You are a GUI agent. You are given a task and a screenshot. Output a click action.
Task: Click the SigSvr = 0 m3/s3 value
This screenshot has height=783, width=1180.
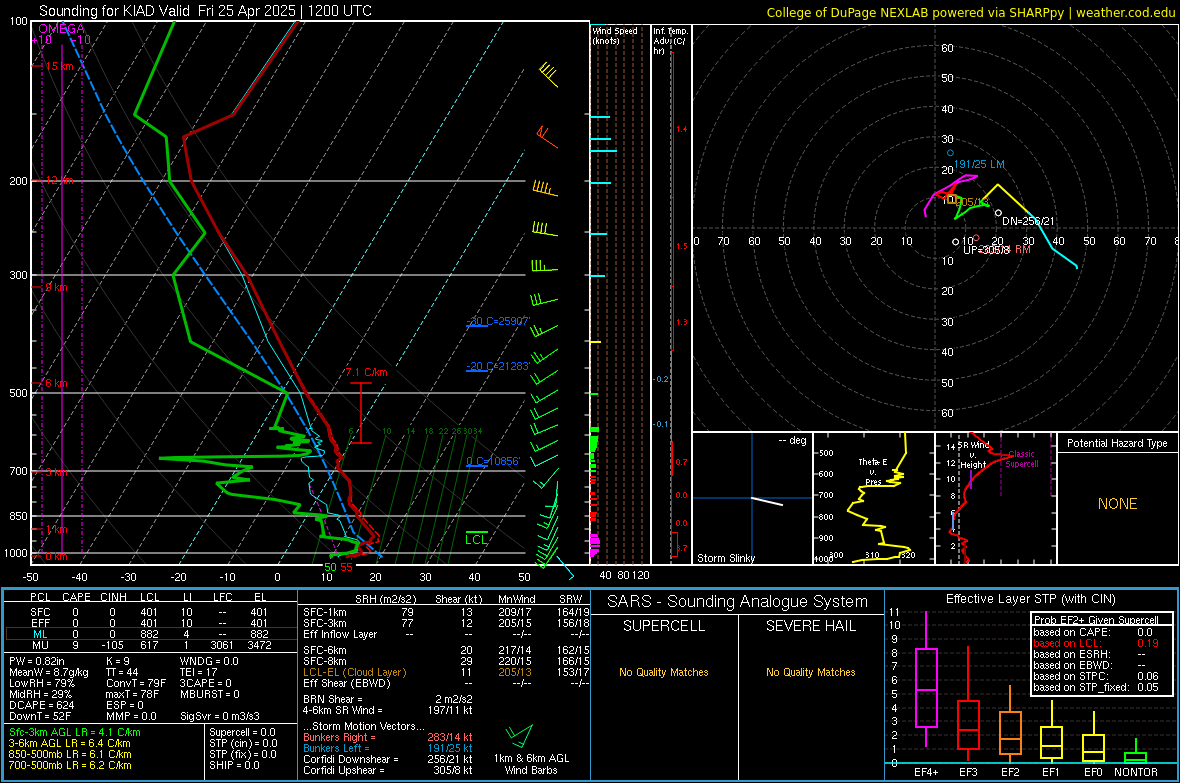(220, 717)
